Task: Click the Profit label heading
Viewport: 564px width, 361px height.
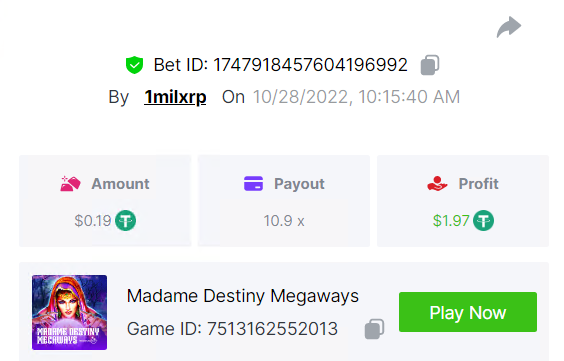Action: (478, 184)
